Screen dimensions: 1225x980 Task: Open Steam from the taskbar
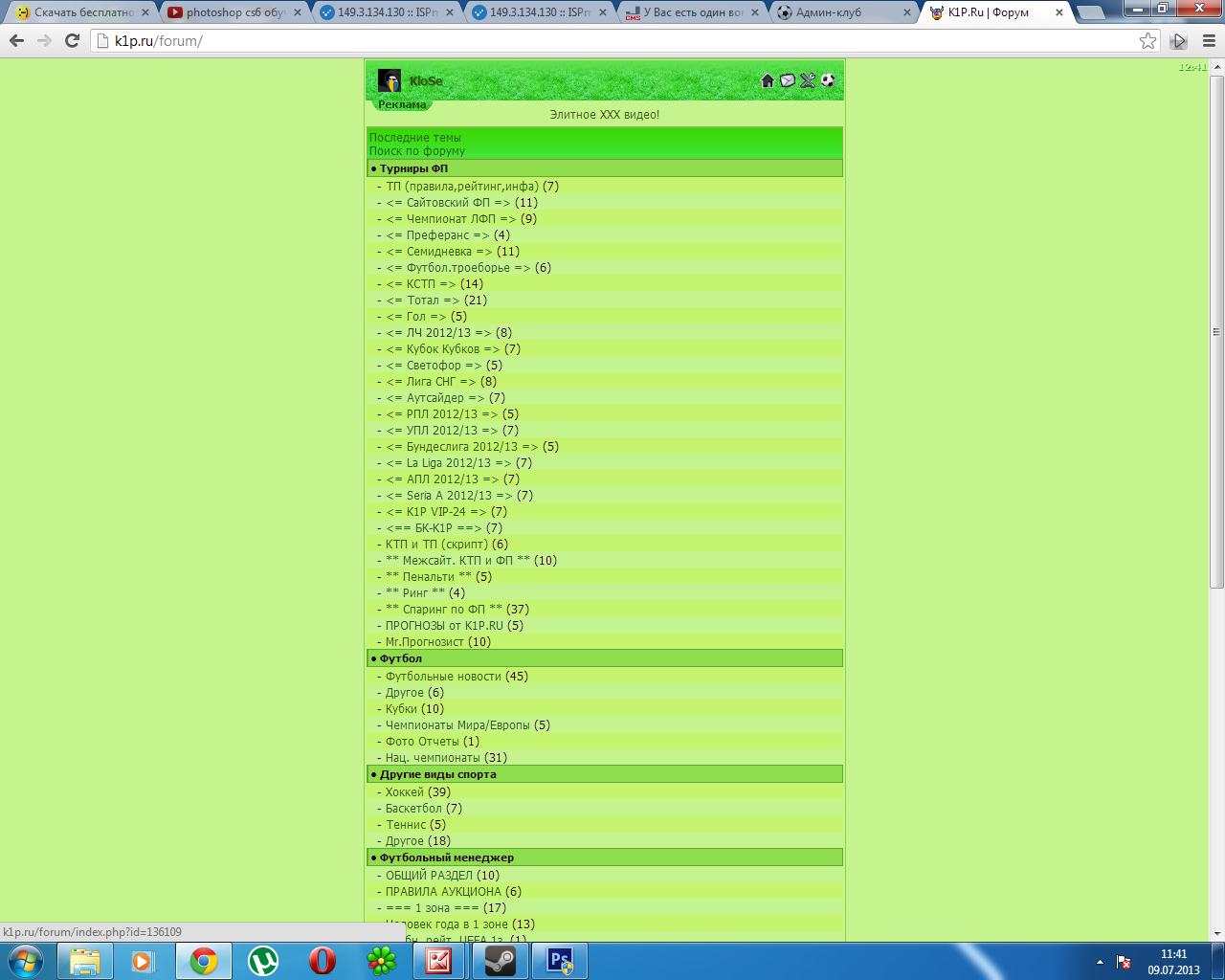coord(500,961)
